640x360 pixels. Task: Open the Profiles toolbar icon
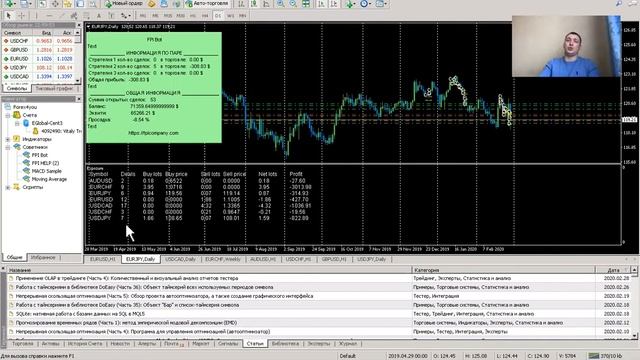pyautogui.click(x=24, y=4)
